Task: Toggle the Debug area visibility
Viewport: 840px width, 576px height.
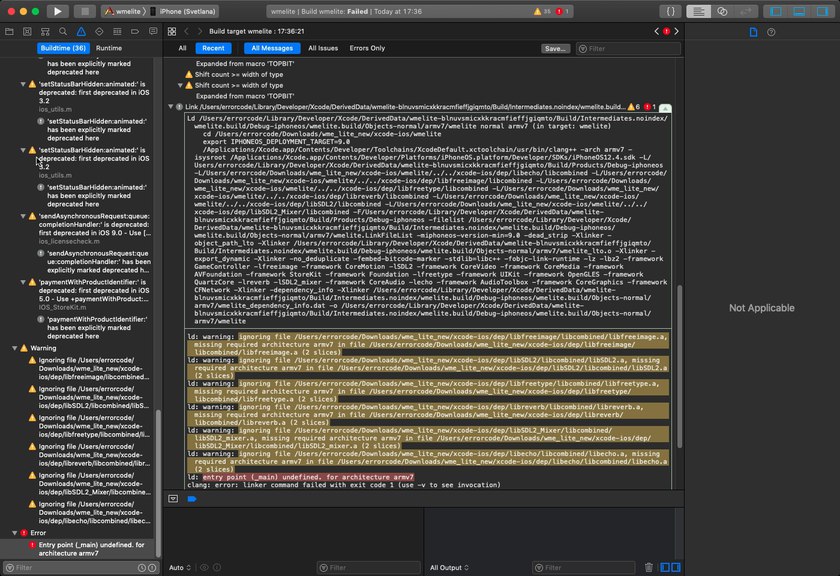Action: click(799, 11)
